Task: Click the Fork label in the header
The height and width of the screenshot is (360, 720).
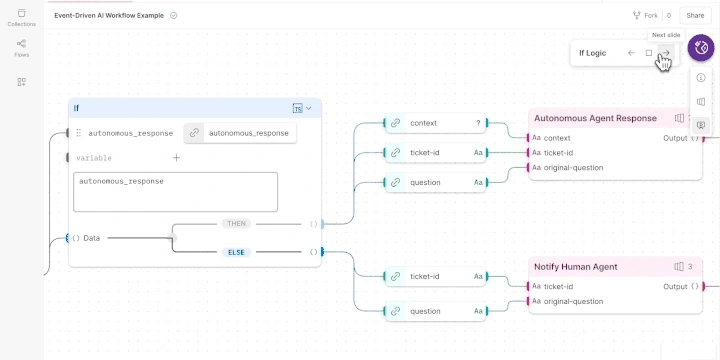Action: pyautogui.click(x=651, y=16)
